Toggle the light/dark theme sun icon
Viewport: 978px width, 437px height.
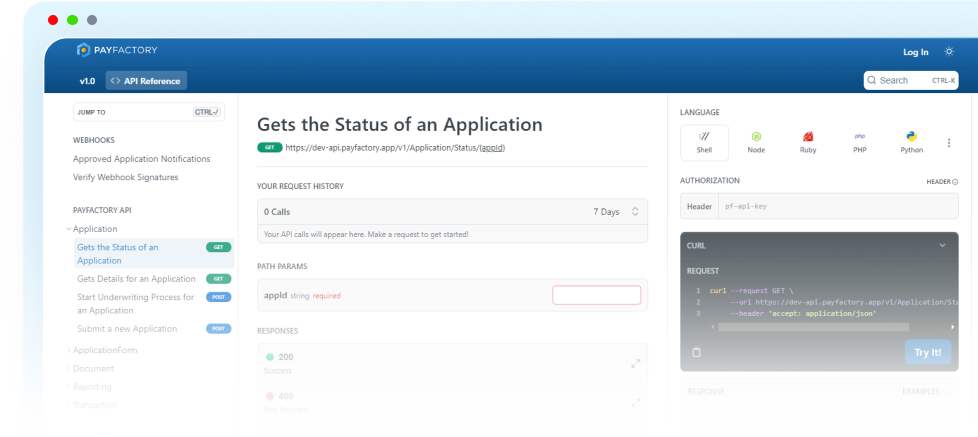tap(949, 52)
